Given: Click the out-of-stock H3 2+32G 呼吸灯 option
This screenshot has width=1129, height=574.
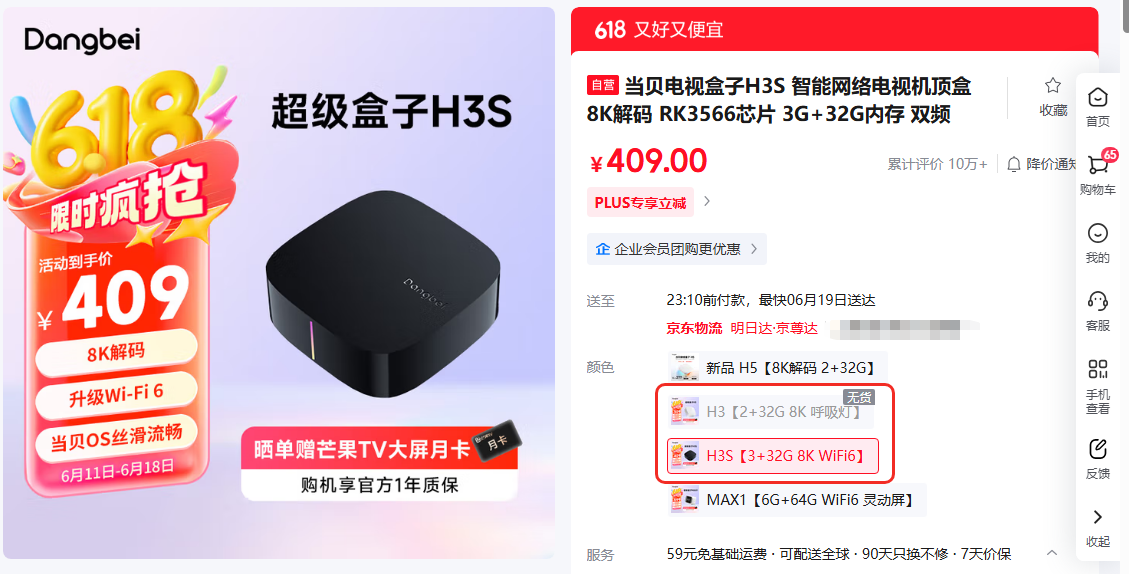Looking at the screenshot, I should click(770, 412).
